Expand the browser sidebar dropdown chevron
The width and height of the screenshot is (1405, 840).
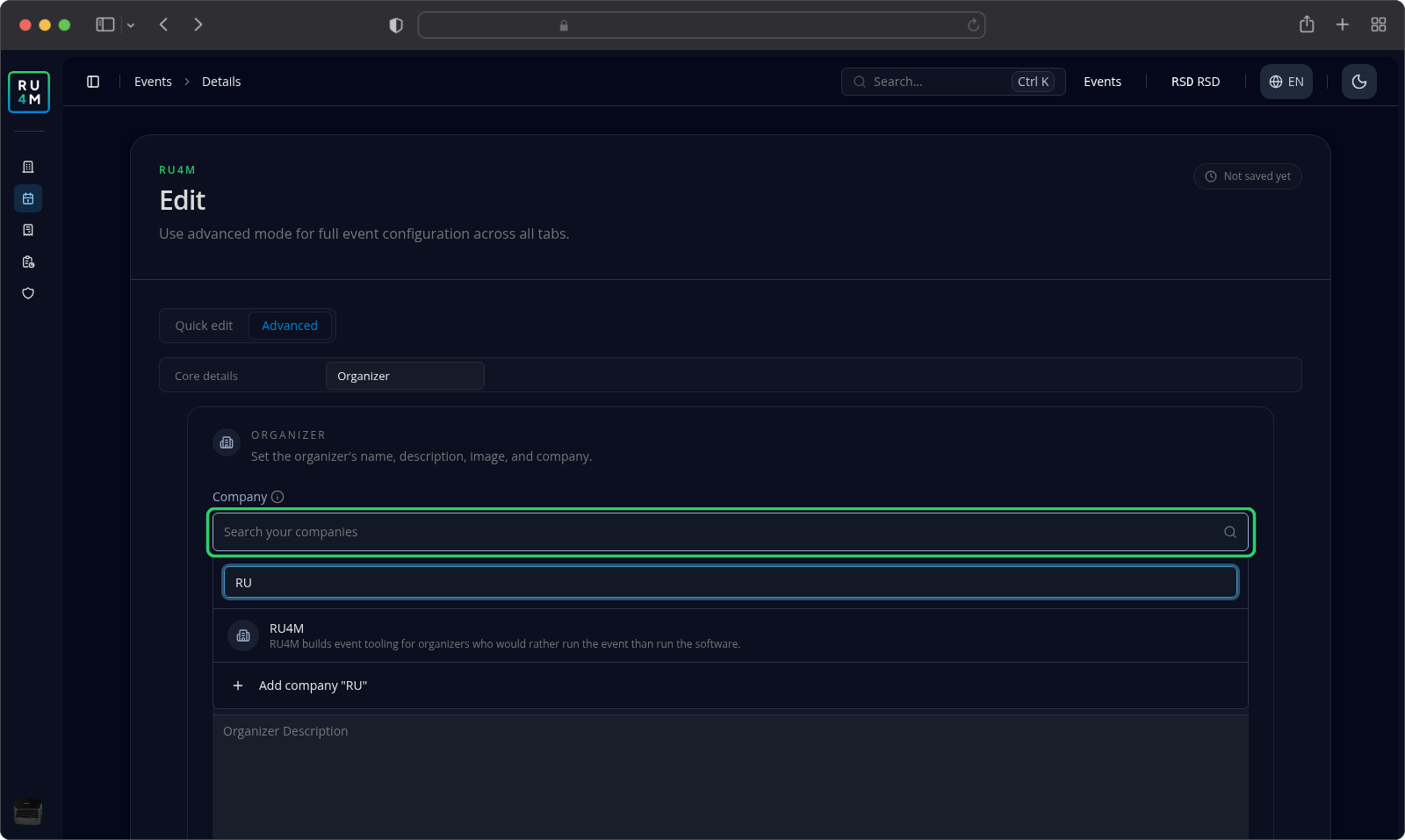click(131, 25)
